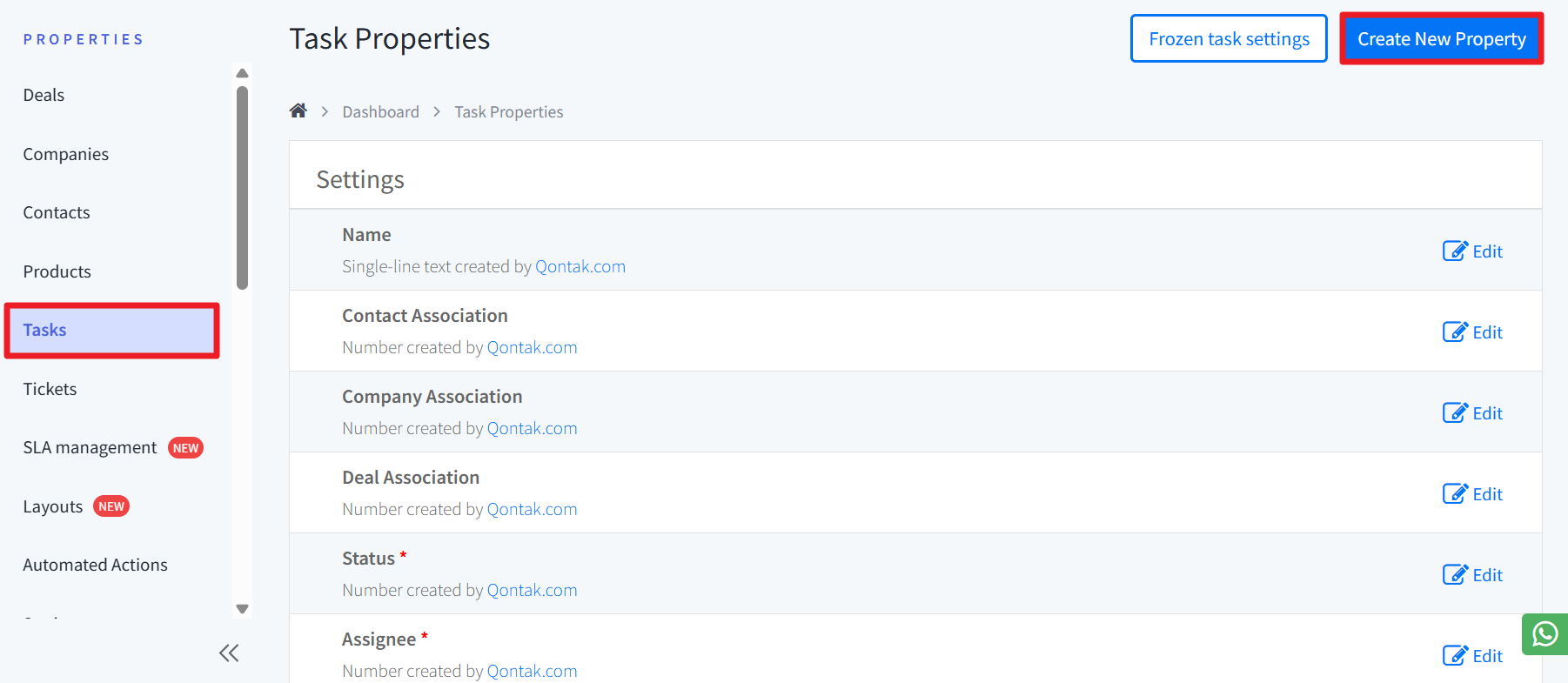Click NEW badge beside SLA management

[x=185, y=448]
